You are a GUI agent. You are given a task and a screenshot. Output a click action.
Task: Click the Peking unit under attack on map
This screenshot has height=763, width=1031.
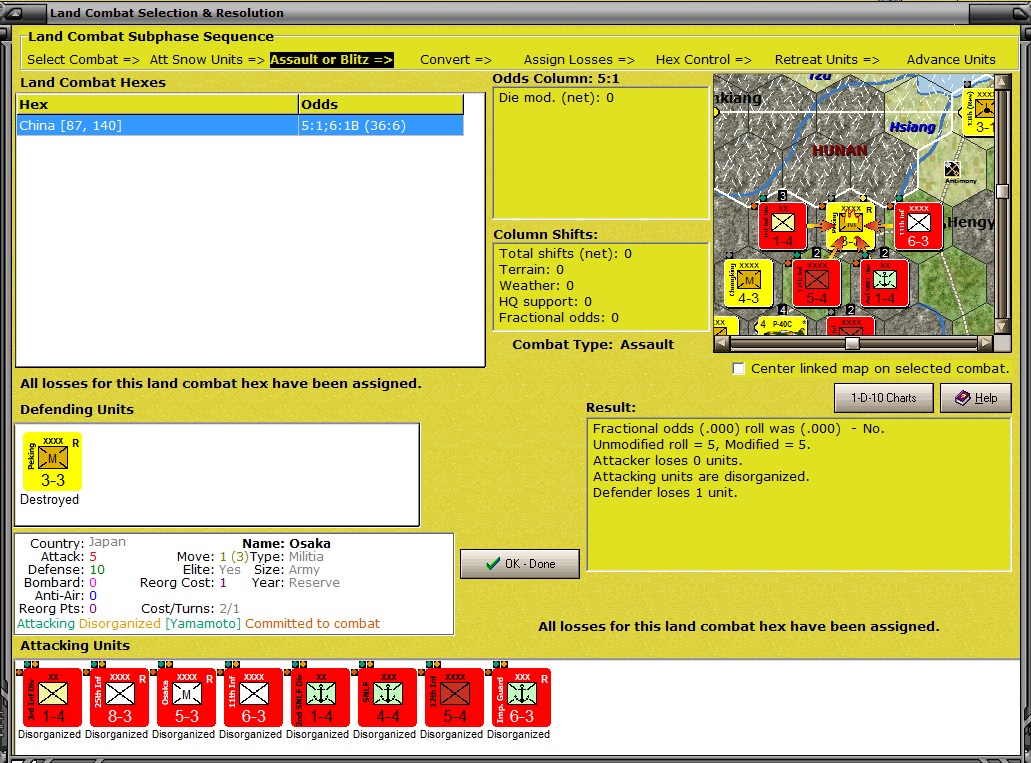click(x=850, y=226)
